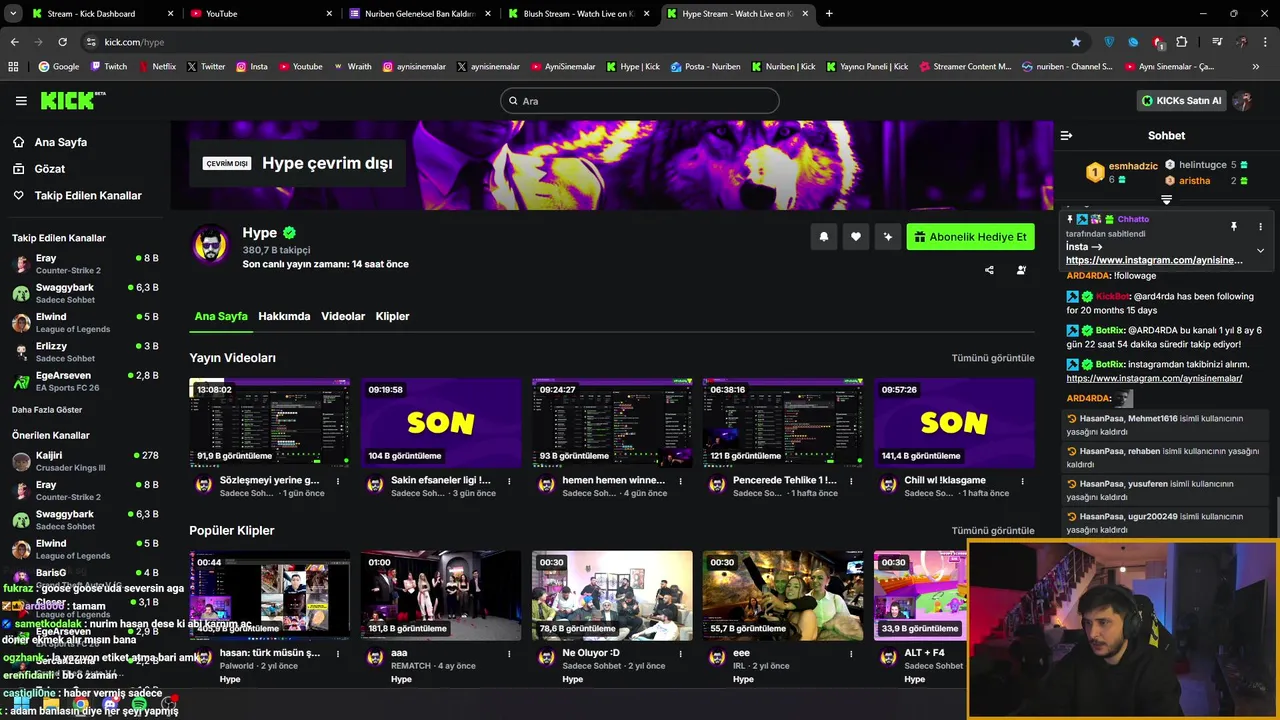Viewport: 1280px width, 720px height.
Task: Open the Pencerede Tehlike 1 video thumbnail
Action: (783, 423)
